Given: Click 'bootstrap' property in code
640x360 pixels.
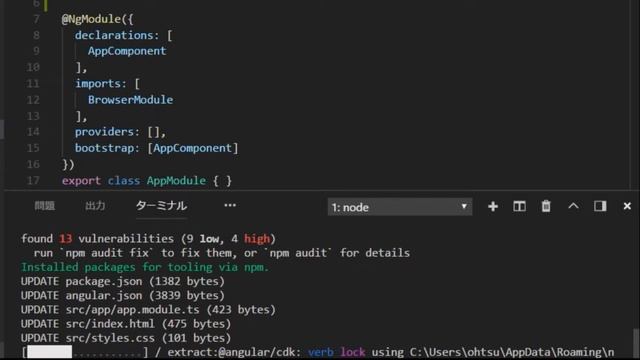Looking at the screenshot, I should tap(104, 148).
